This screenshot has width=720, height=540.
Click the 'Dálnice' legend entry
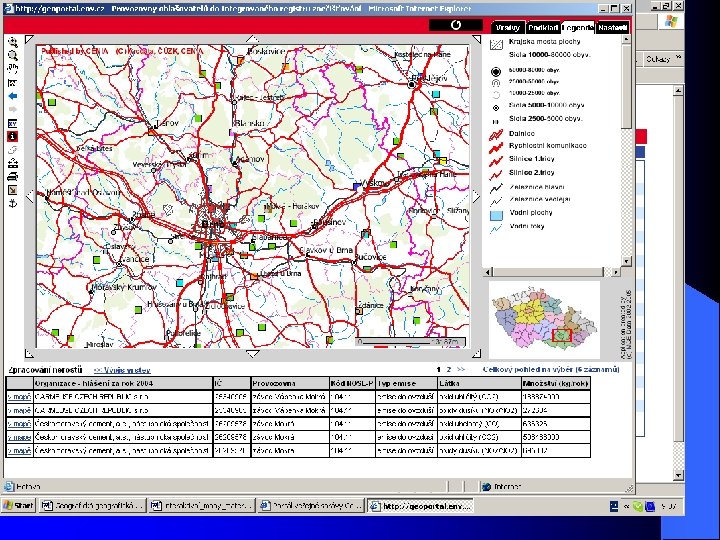tap(522, 134)
